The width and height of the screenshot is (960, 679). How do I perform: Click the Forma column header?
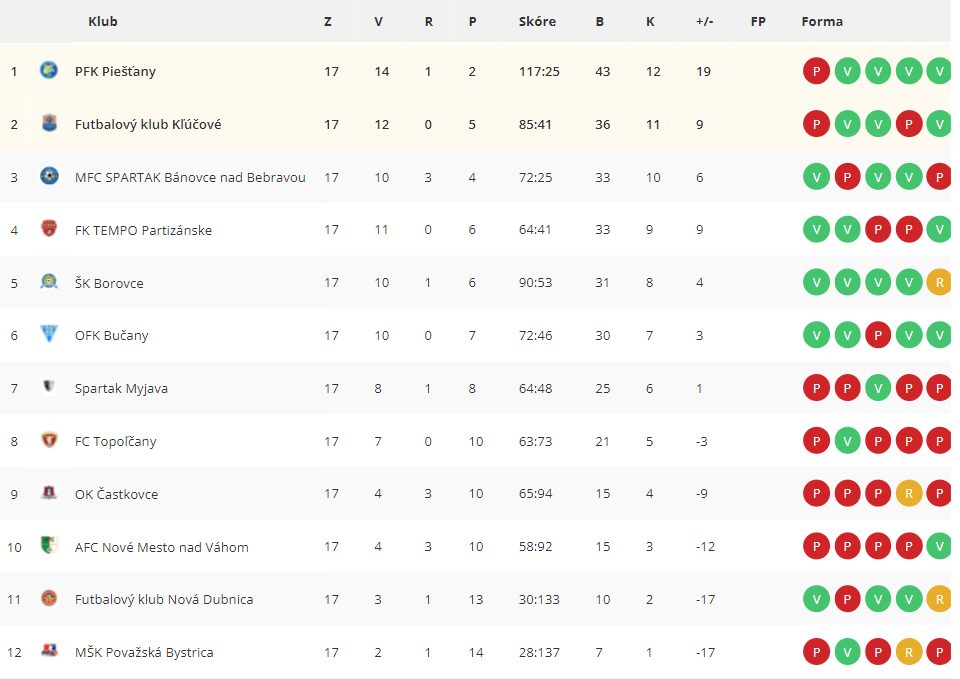(822, 21)
